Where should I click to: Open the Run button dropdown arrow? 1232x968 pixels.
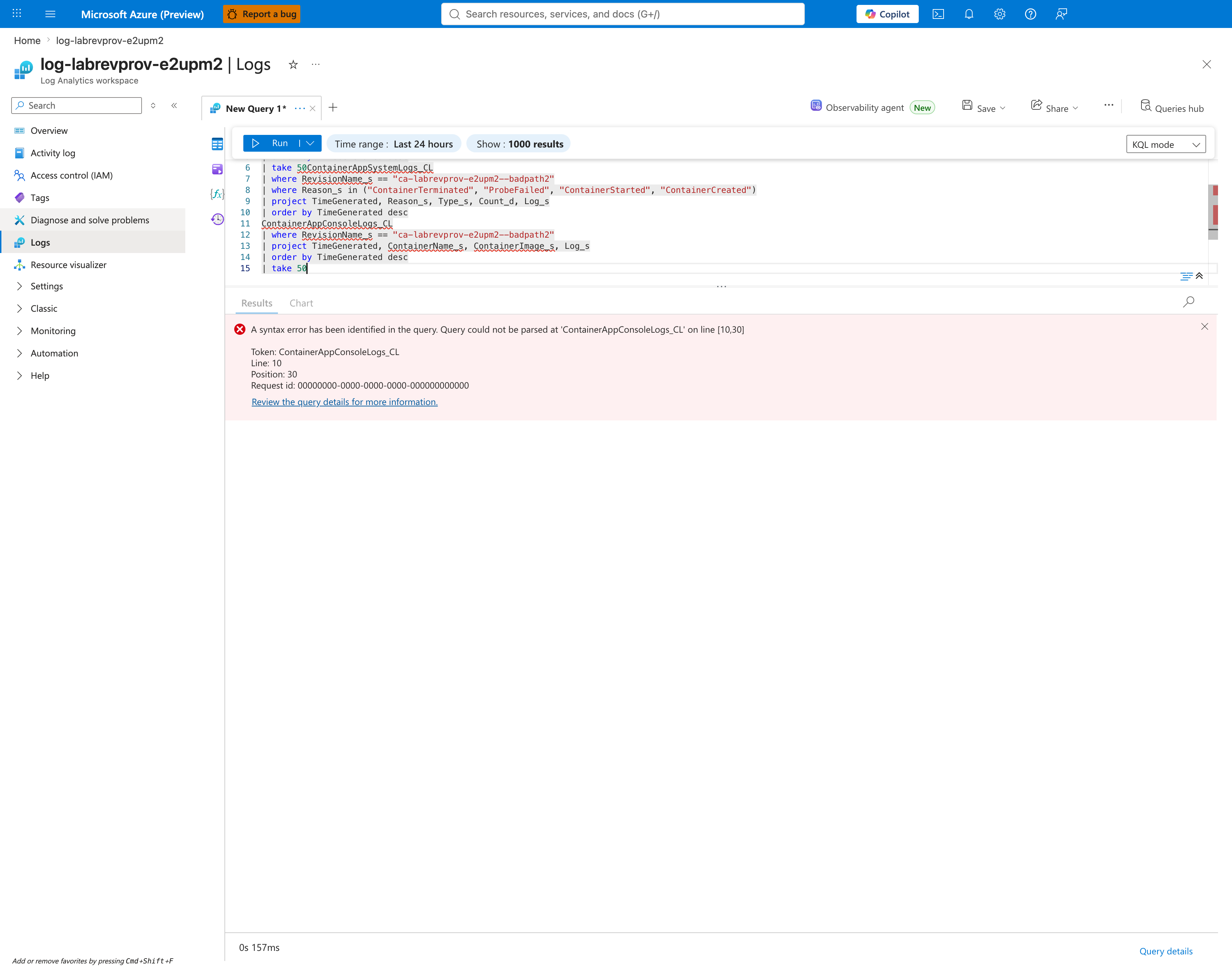point(310,143)
